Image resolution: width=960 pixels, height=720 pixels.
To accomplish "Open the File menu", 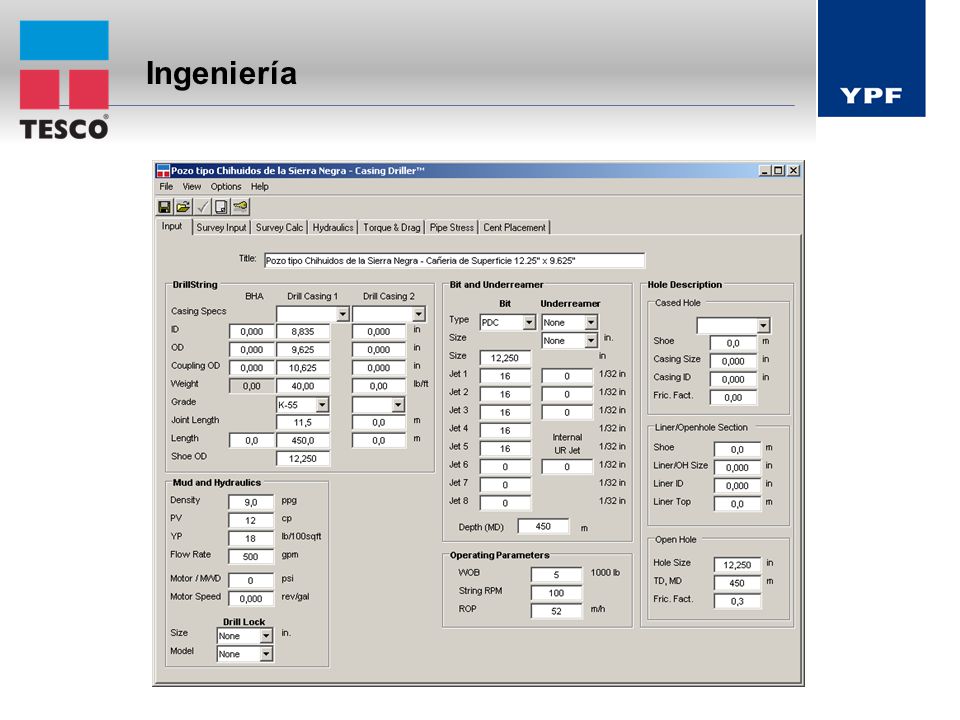I will [x=166, y=187].
